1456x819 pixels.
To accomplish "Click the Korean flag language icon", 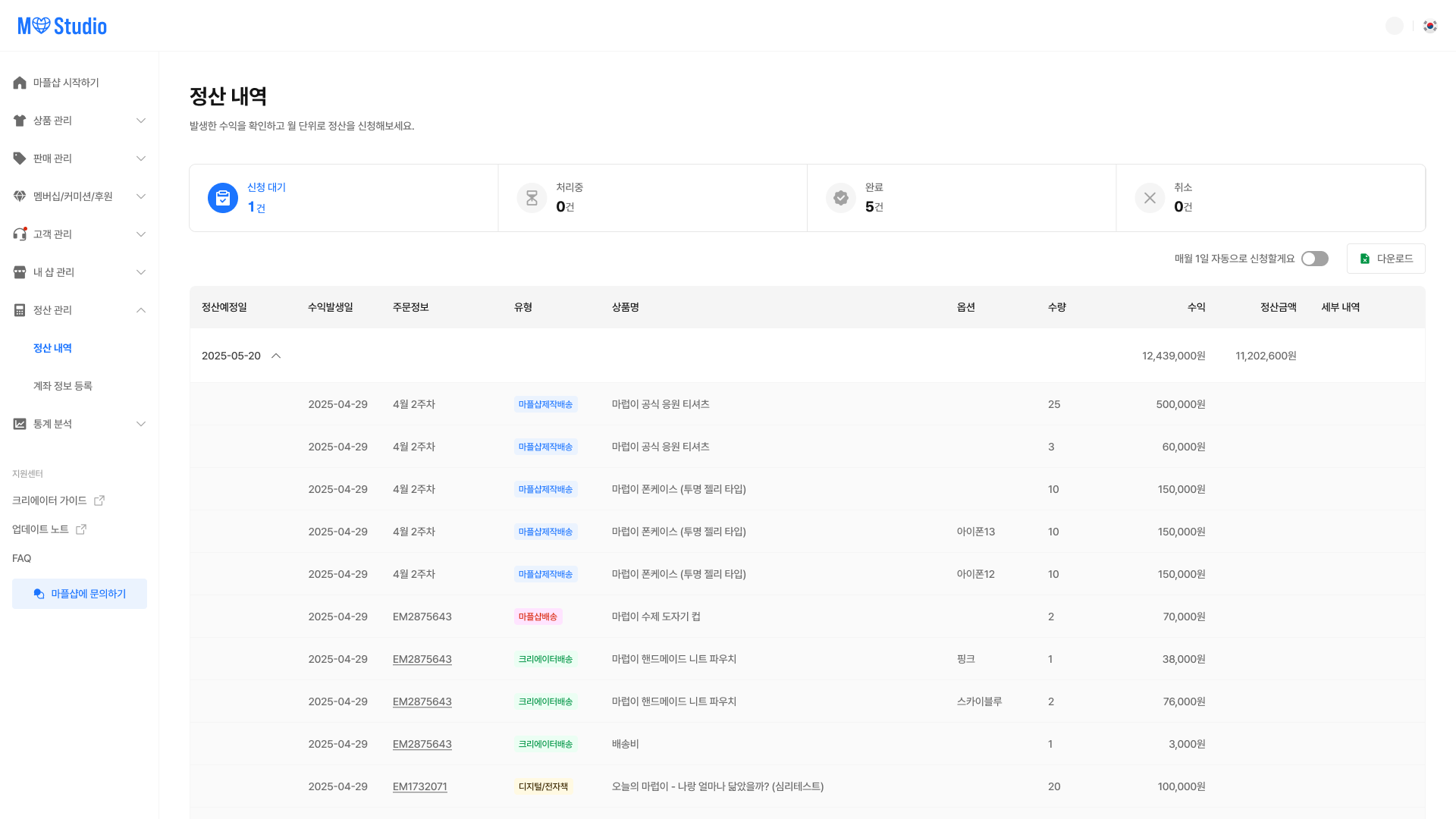I will (1430, 26).
